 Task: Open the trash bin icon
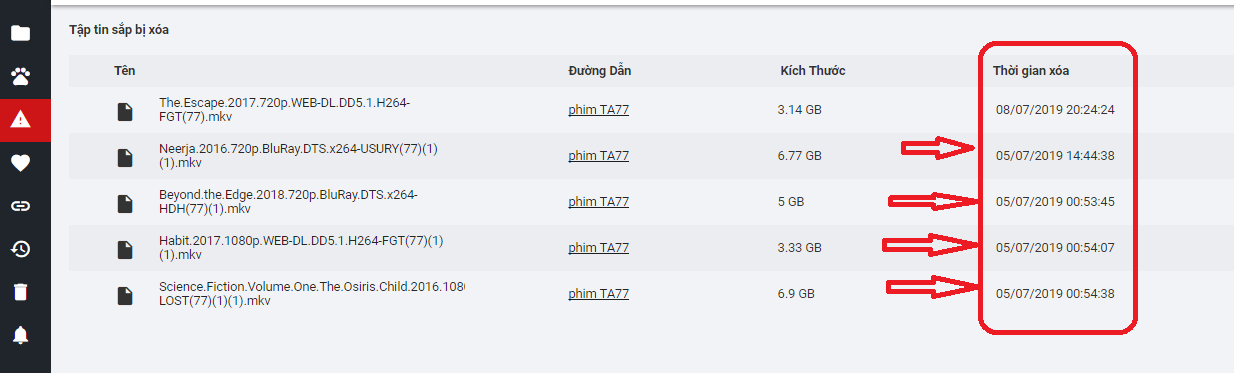click(x=20, y=292)
